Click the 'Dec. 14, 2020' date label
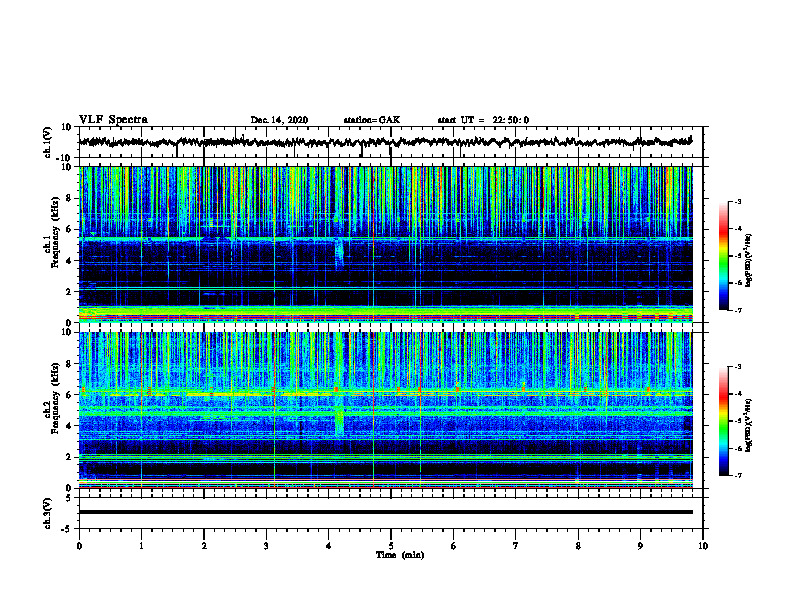Screen dimensions: 792x612 click(x=279, y=120)
